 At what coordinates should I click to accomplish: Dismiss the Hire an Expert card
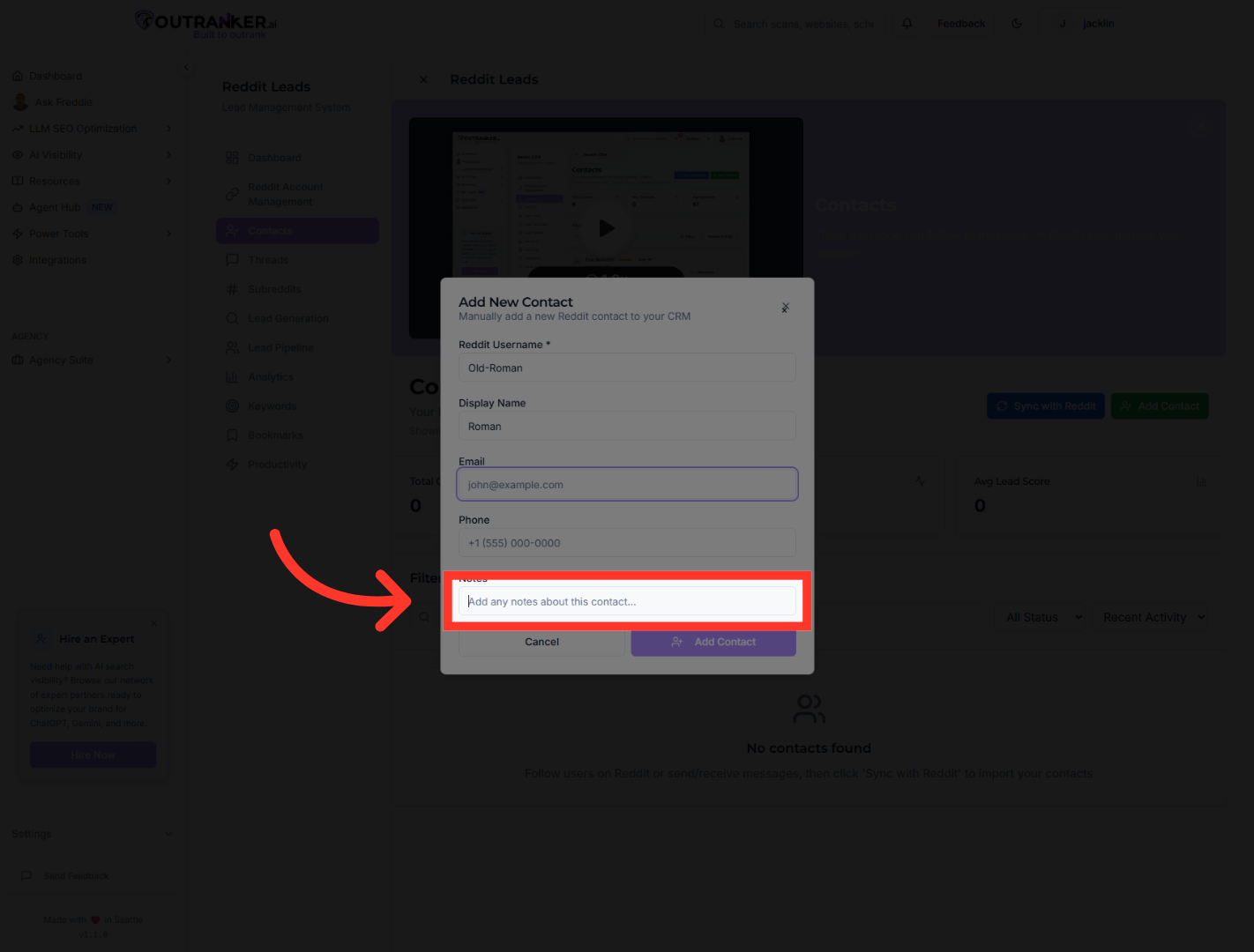click(154, 623)
